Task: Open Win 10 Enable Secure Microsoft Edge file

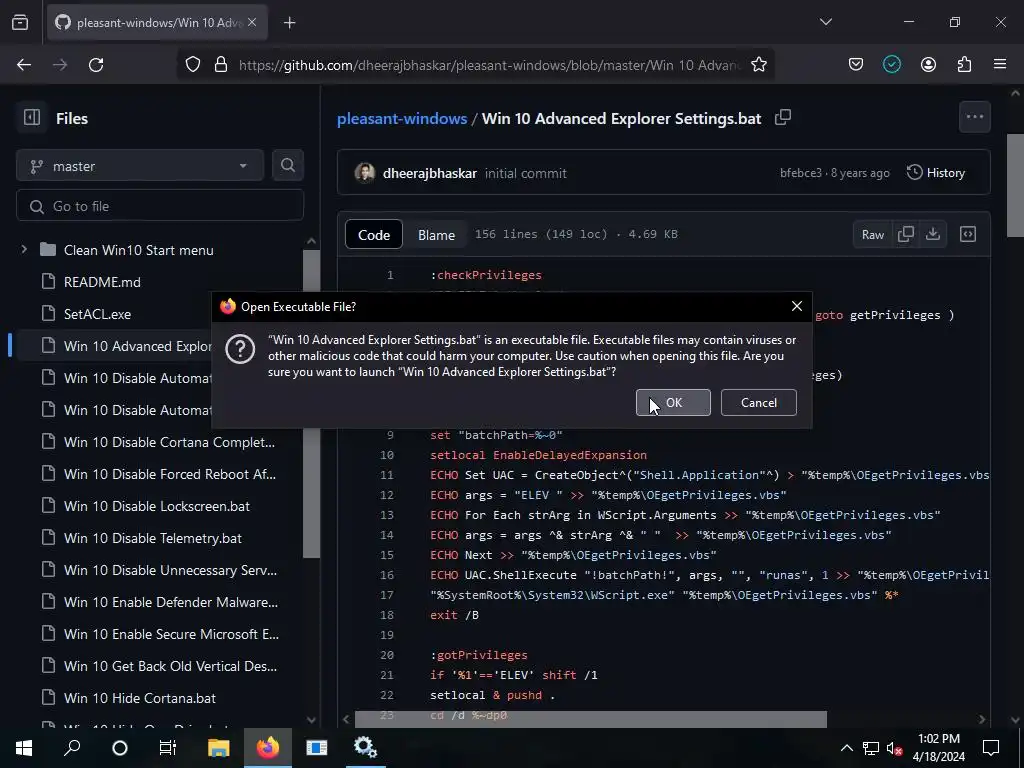Action: (x=171, y=634)
